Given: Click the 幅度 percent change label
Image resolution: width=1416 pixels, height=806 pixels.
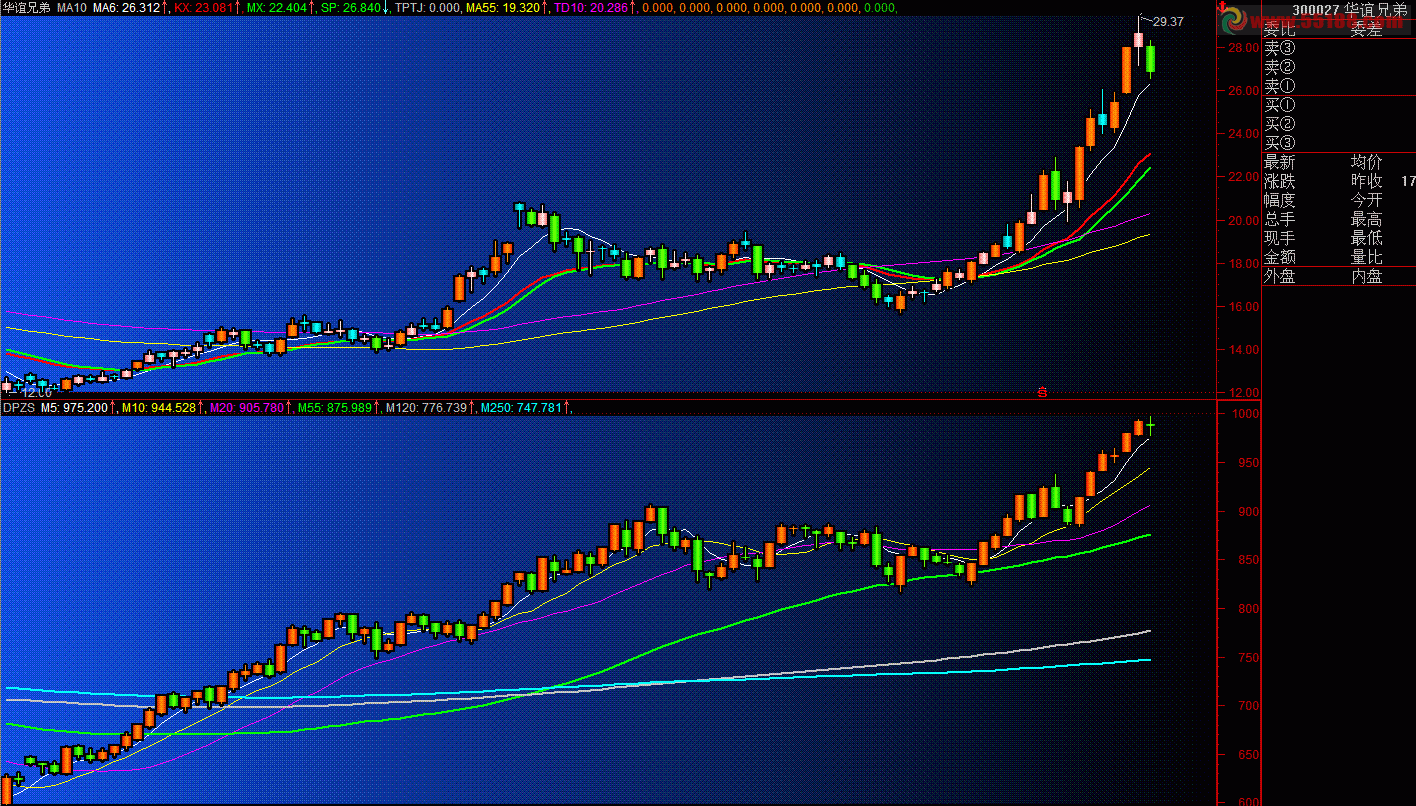Looking at the screenshot, I should (1279, 200).
